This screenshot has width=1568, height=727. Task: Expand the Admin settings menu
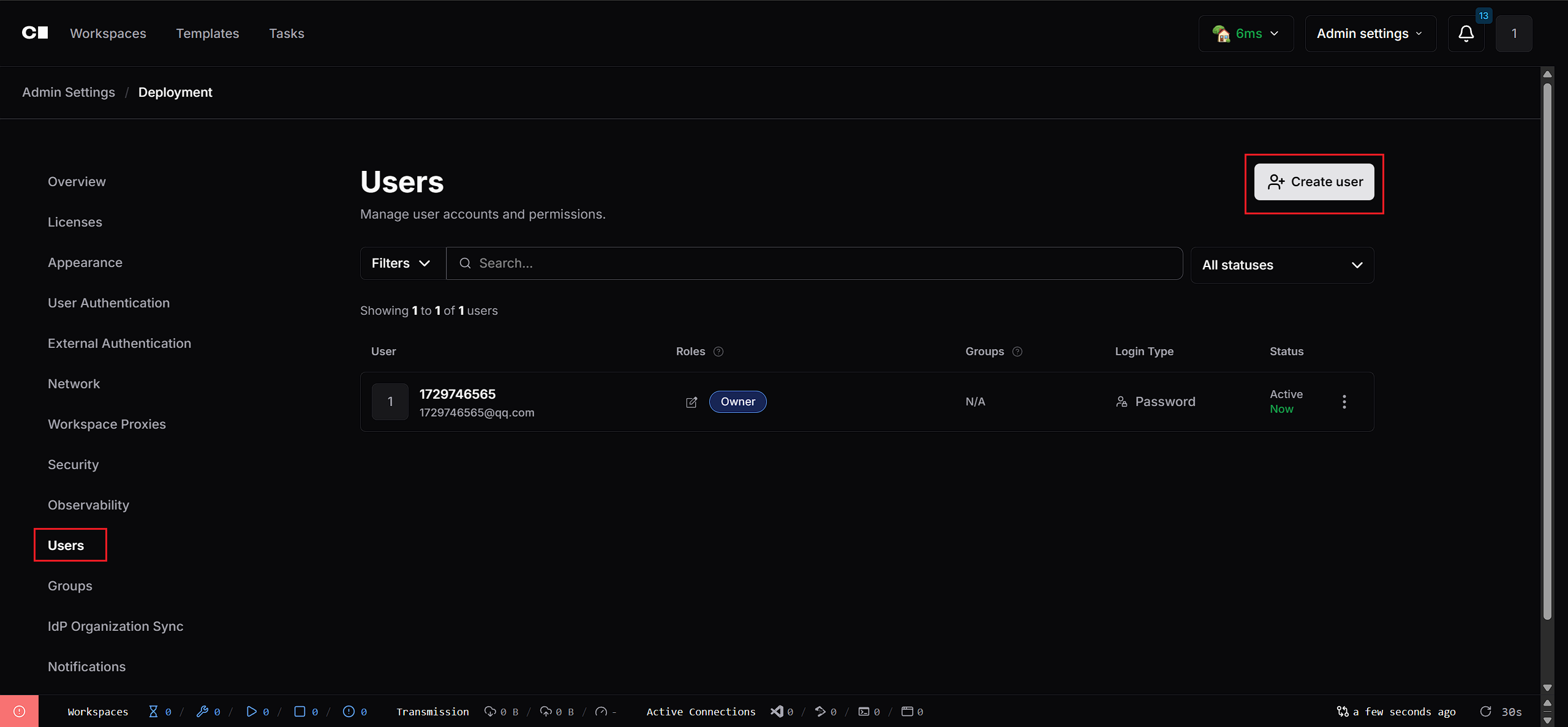[1370, 34]
